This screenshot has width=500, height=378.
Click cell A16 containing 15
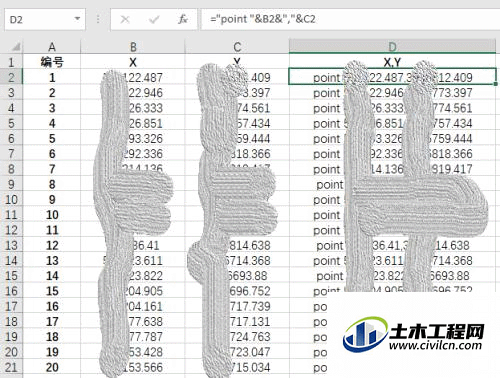pos(52,291)
